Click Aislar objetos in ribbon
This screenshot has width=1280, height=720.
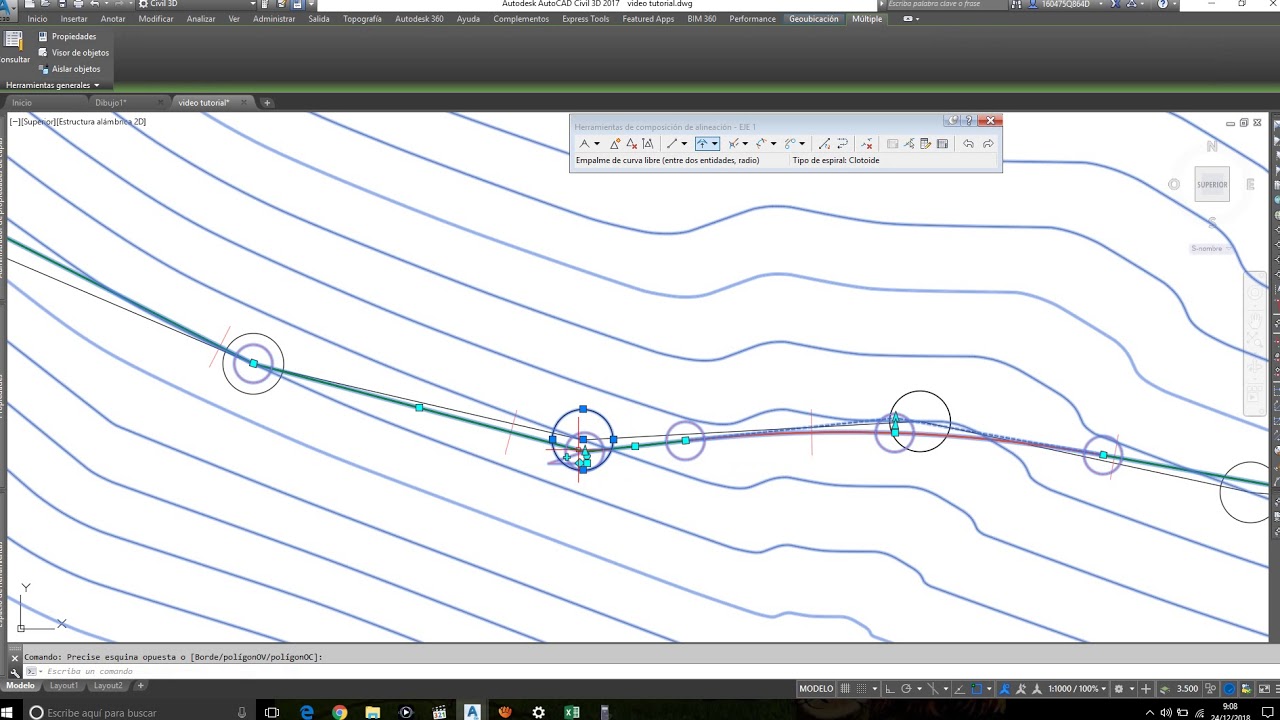(x=69, y=69)
